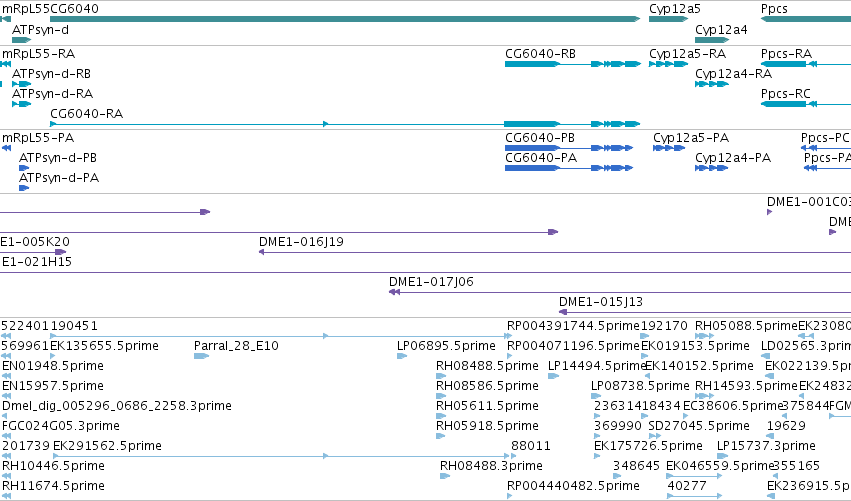Select protein CG6040-PB

[569, 148]
